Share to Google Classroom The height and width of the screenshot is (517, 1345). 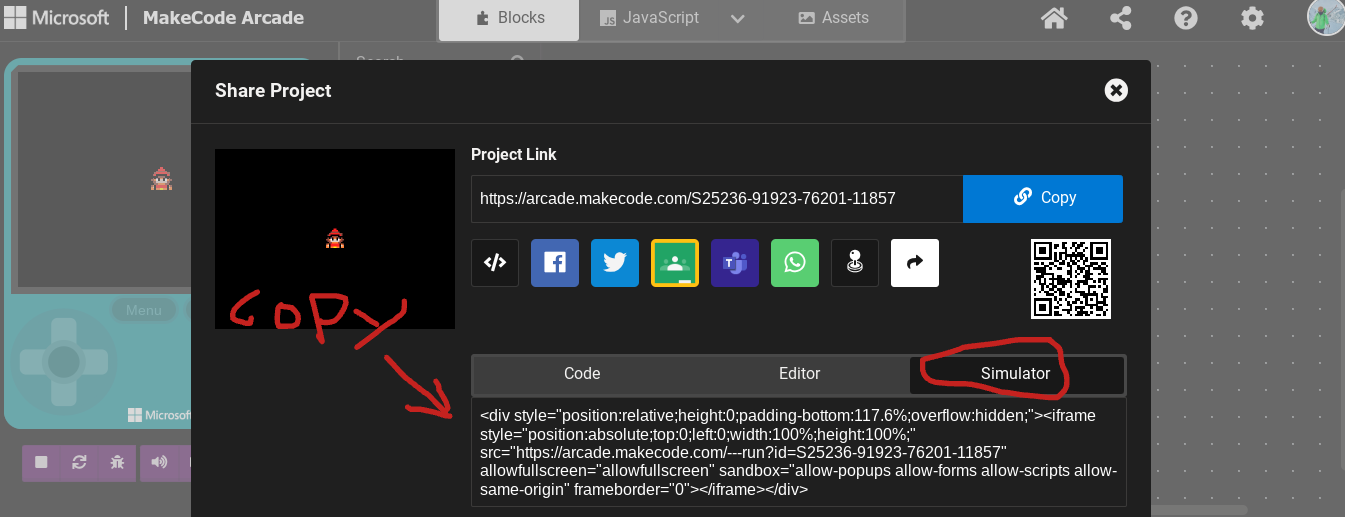[x=675, y=263]
